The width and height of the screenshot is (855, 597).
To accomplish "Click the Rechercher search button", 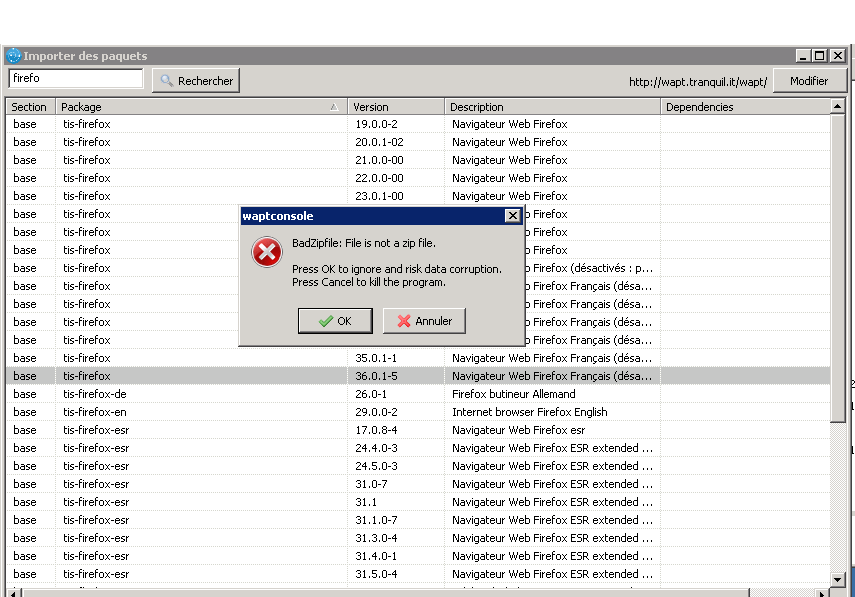I will pyautogui.click(x=196, y=81).
